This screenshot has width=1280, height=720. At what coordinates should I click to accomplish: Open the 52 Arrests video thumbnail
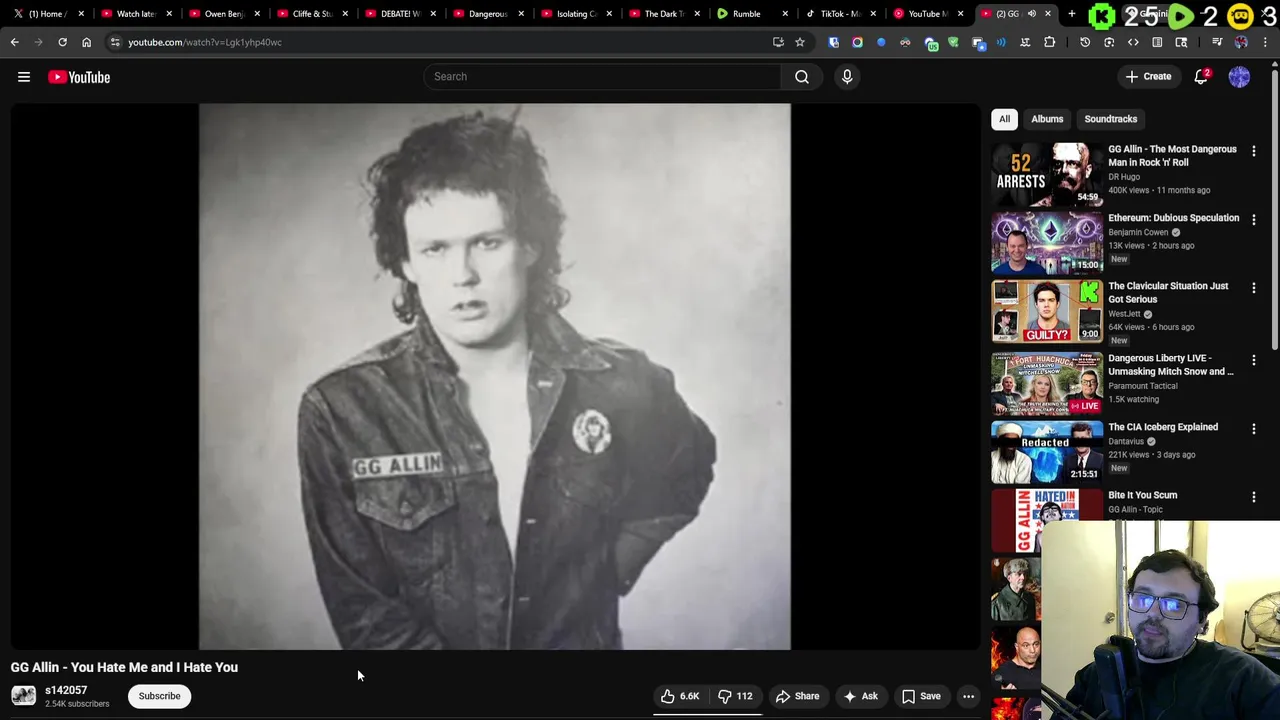point(1047,174)
